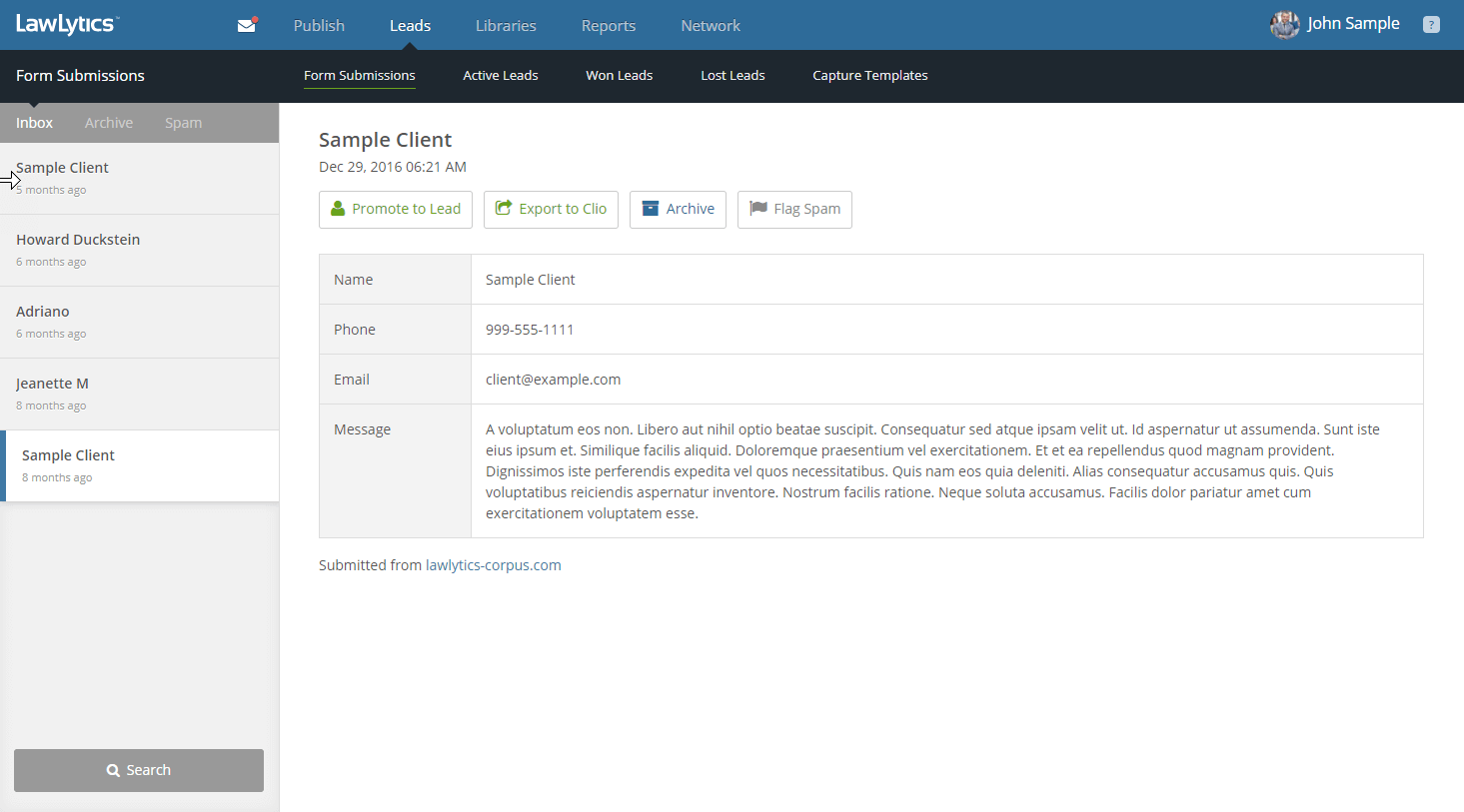Open the Publish menu
This screenshot has width=1464, height=812.
pyautogui.click(x=319, y=26)
